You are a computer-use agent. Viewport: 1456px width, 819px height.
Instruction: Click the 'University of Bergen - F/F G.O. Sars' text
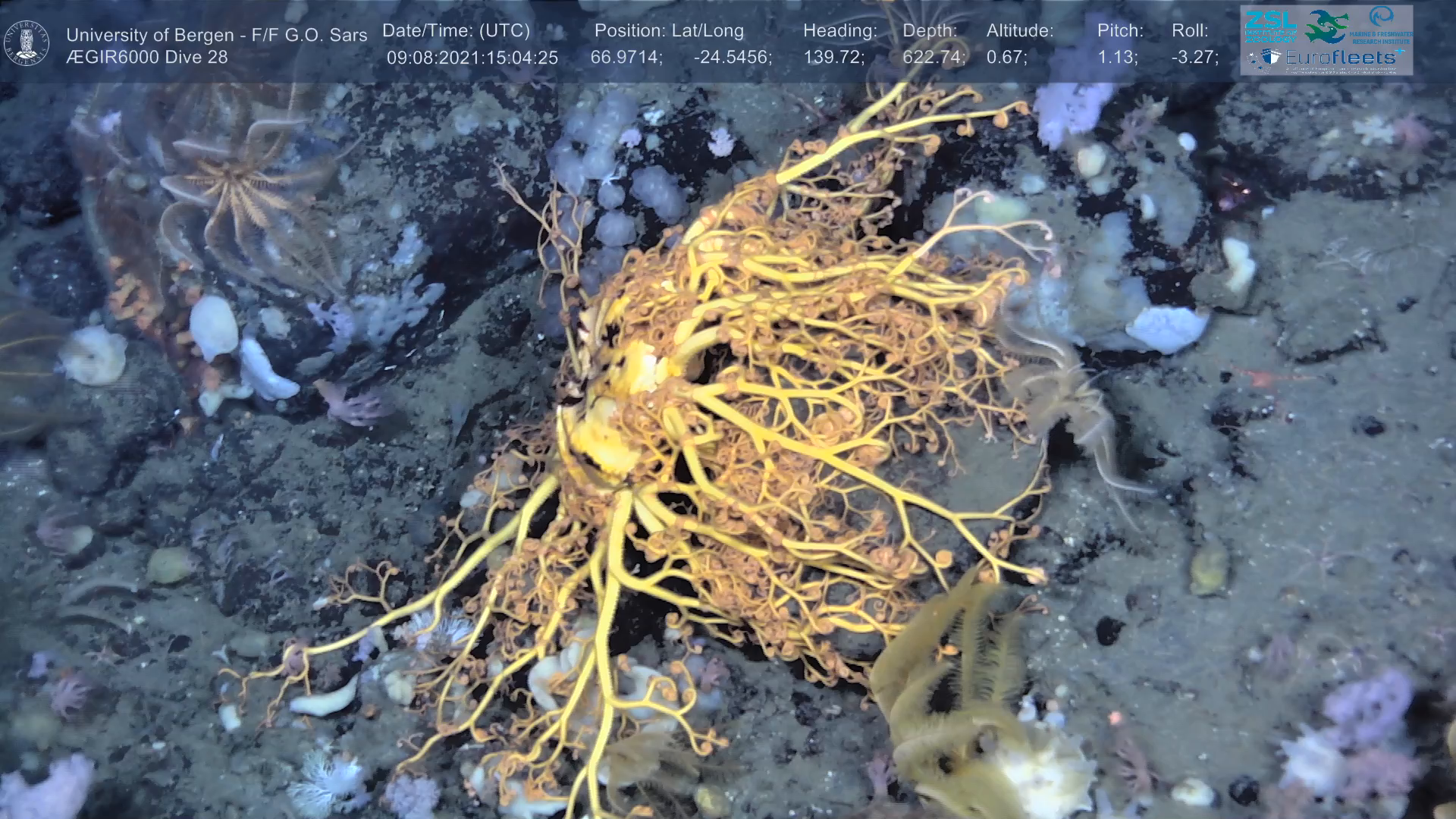pyautogui.click(x=216, y=35)
